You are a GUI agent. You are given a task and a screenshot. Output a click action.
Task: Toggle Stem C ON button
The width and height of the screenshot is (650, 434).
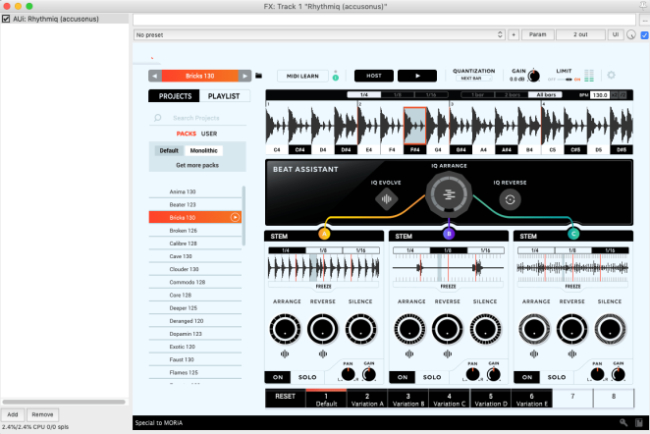point(527,377)
